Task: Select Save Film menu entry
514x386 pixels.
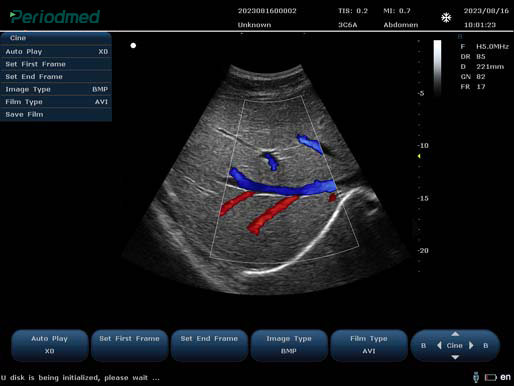Action: (x=56, y=115)
